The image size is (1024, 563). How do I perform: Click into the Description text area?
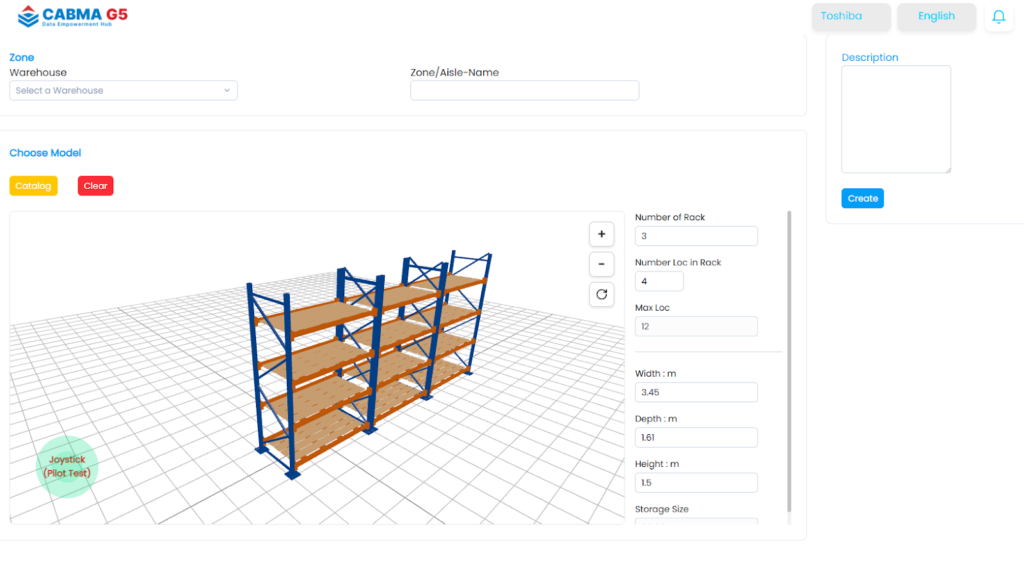click(x=895, y=119)
